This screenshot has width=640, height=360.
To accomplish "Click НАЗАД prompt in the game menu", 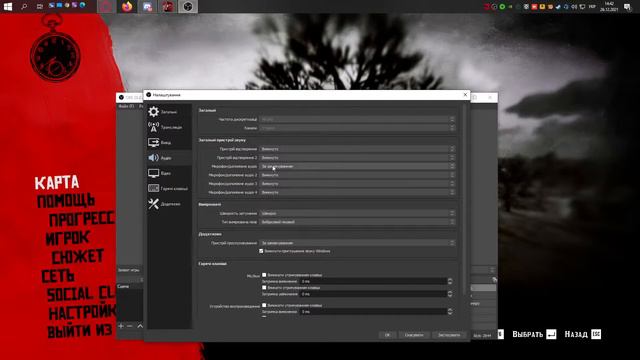I will pos(576,334).
